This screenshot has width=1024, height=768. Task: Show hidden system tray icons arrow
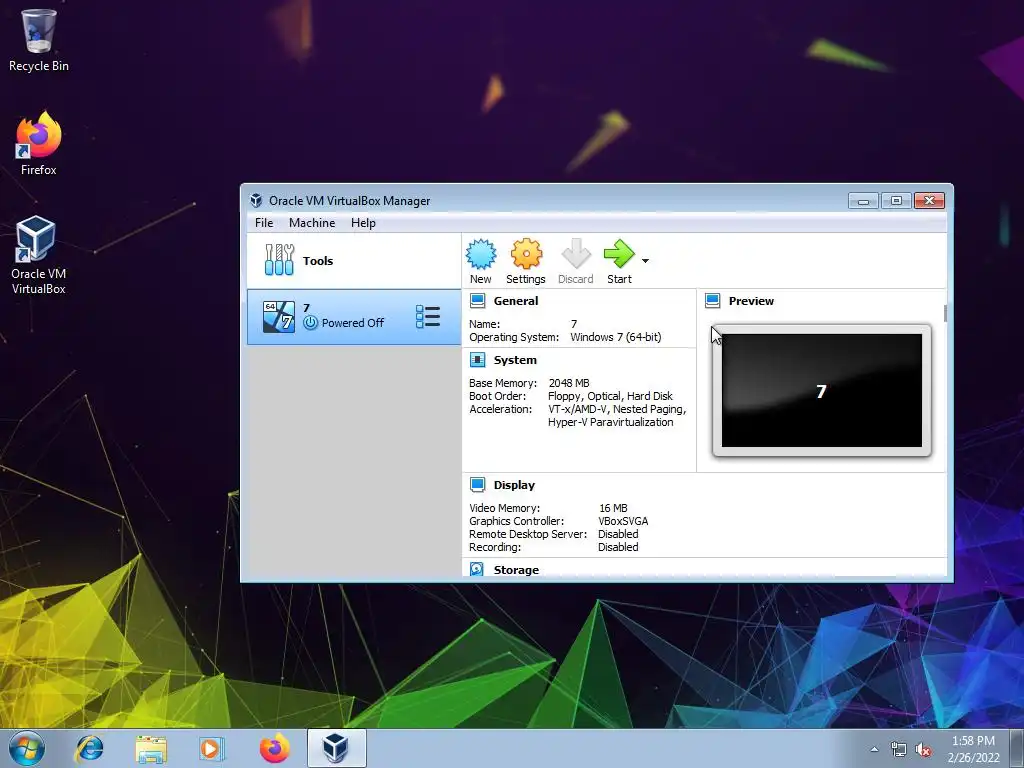pos(874,749)
